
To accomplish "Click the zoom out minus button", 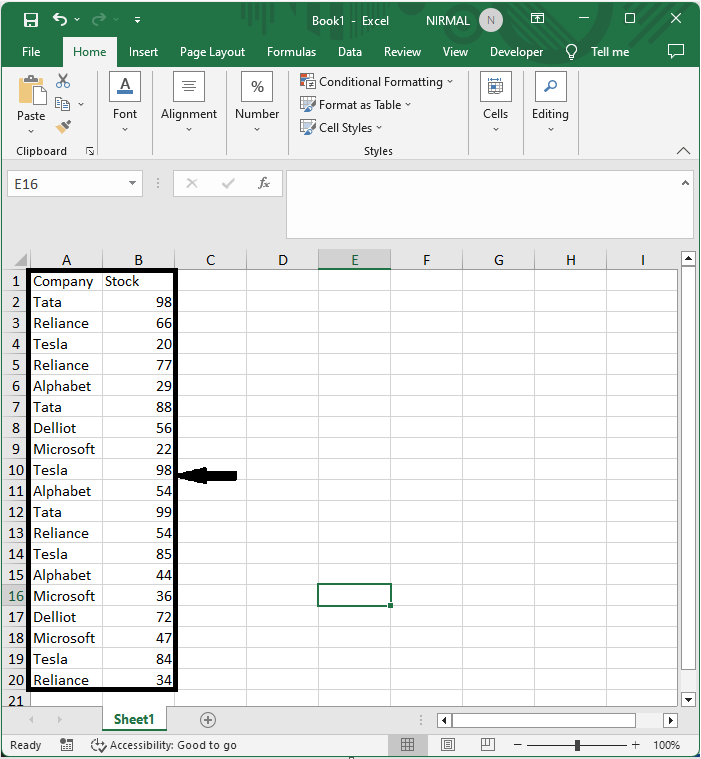I will point(518,744).
